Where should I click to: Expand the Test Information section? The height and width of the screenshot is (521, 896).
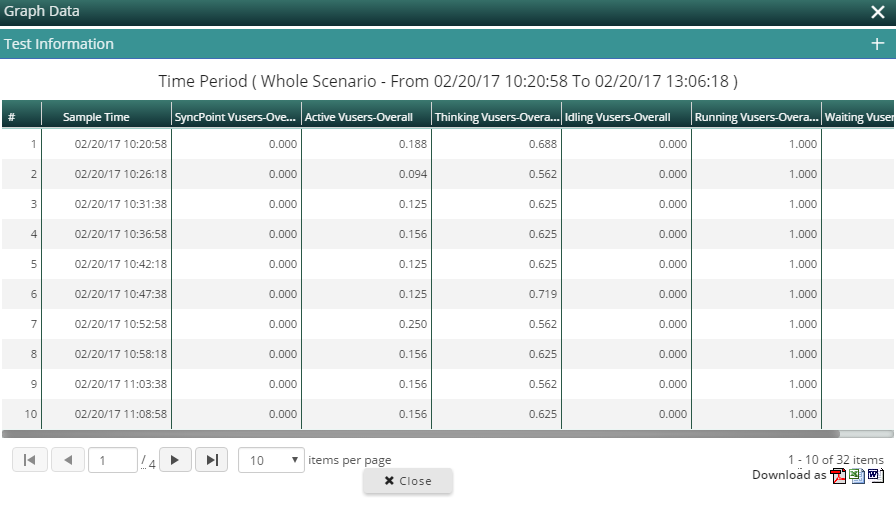pyautogui.click(x=877, y=44)
